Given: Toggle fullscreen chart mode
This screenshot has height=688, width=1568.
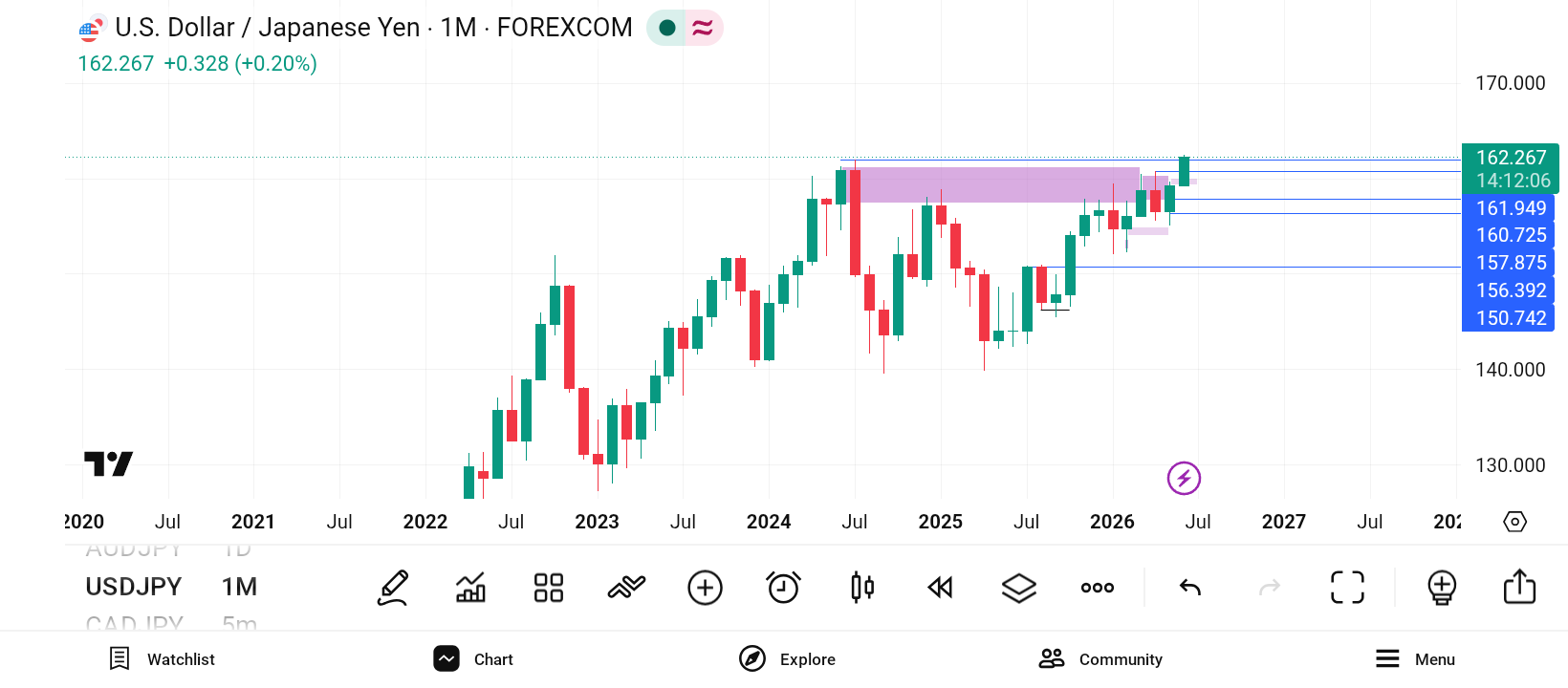Looking at the screenshot, I should pos(1348,588).
